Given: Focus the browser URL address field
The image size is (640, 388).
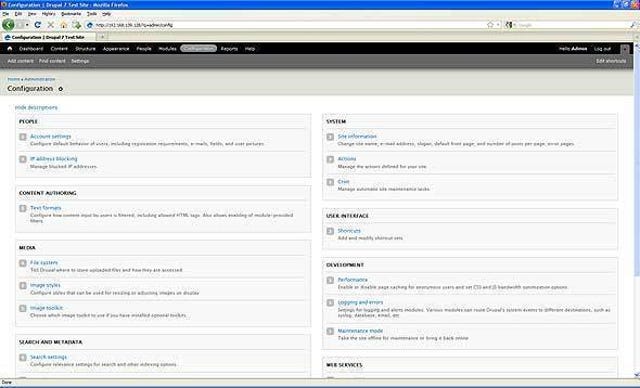Looking at the screenshot, I should [286, 25].
